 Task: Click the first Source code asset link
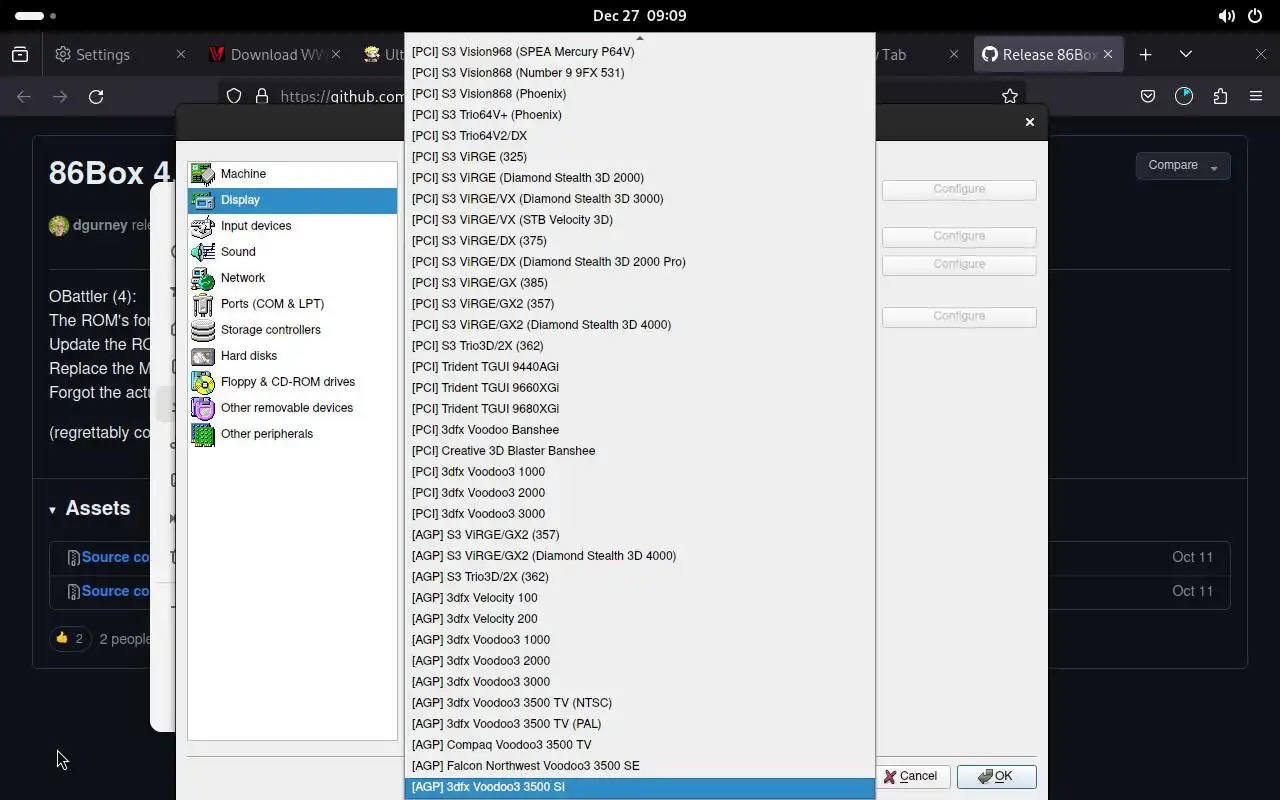[115, 557]
